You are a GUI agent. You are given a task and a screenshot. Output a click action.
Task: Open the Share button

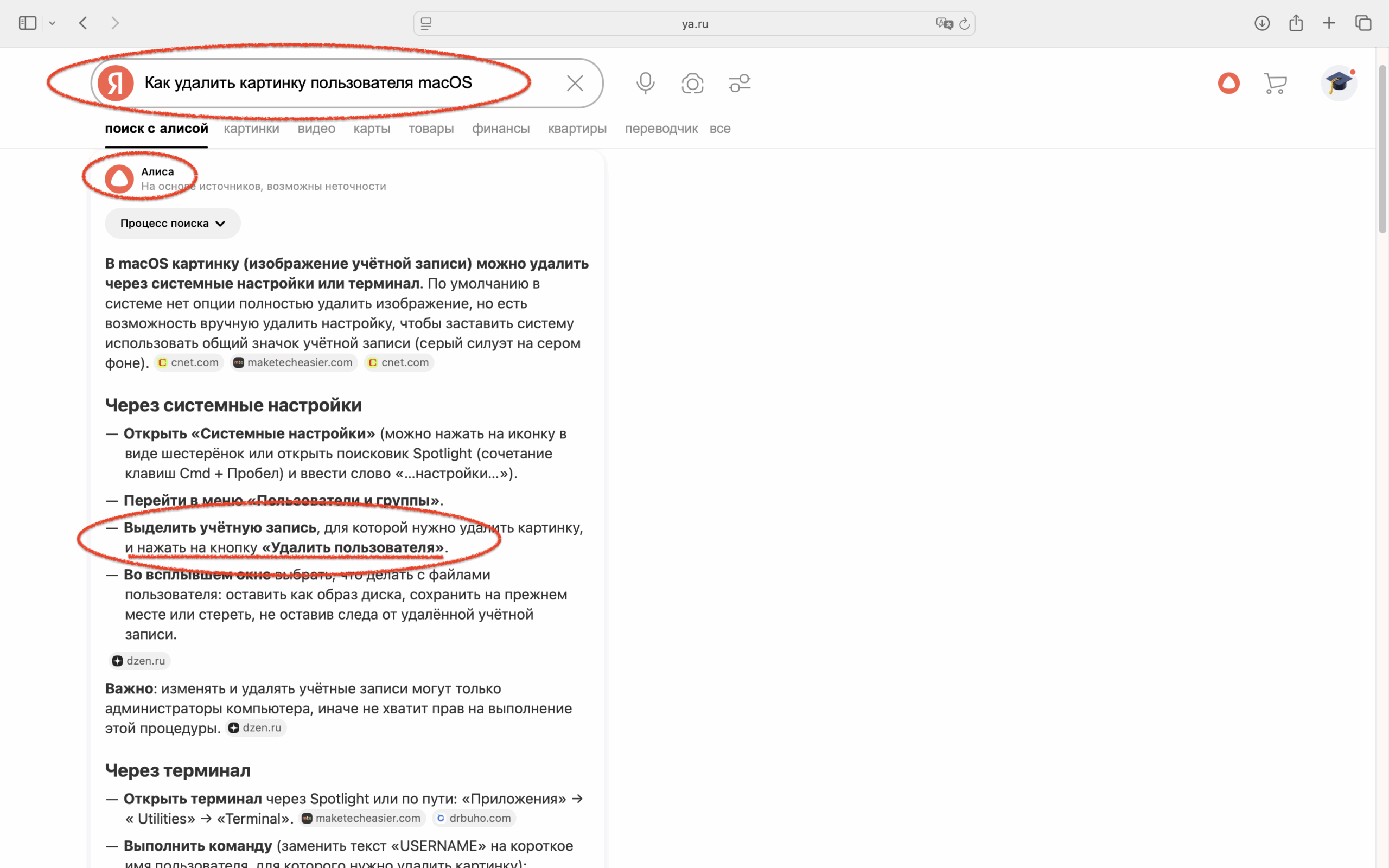tap(1296, 22)
